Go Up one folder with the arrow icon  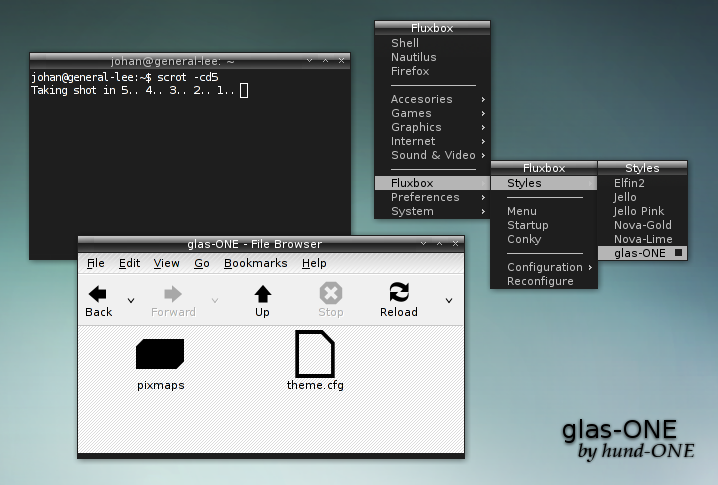tap(262, 294)
